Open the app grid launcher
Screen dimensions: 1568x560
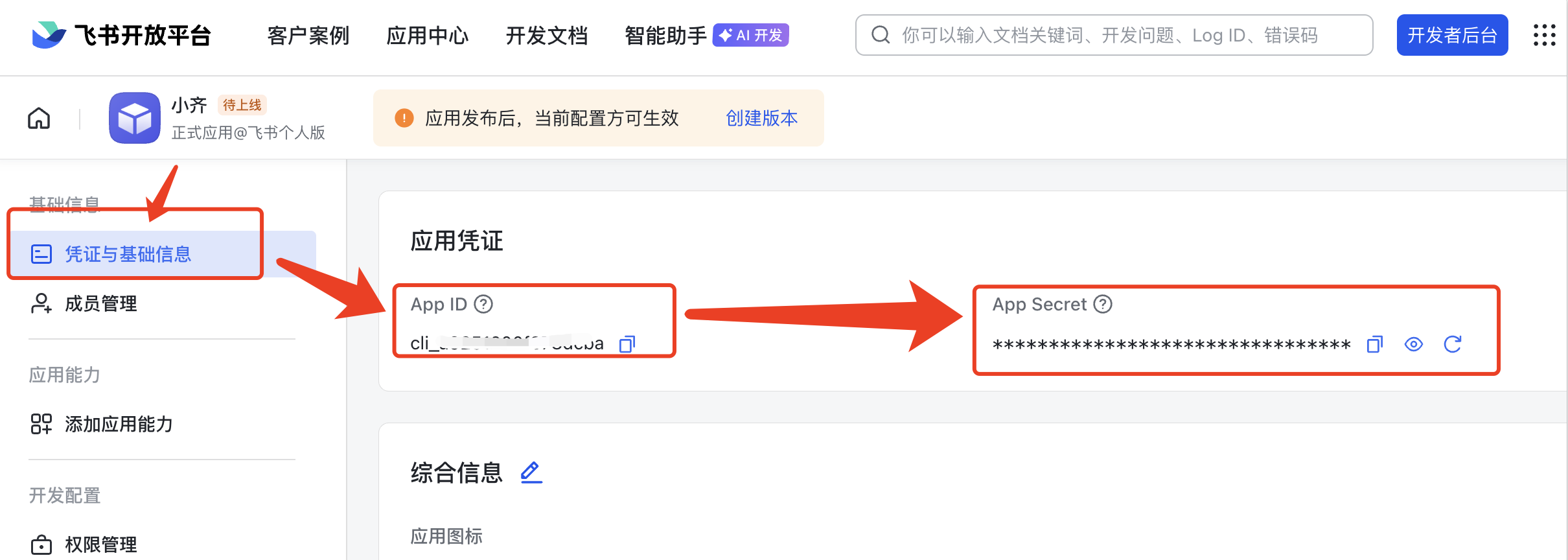[x=1545, y=35]
